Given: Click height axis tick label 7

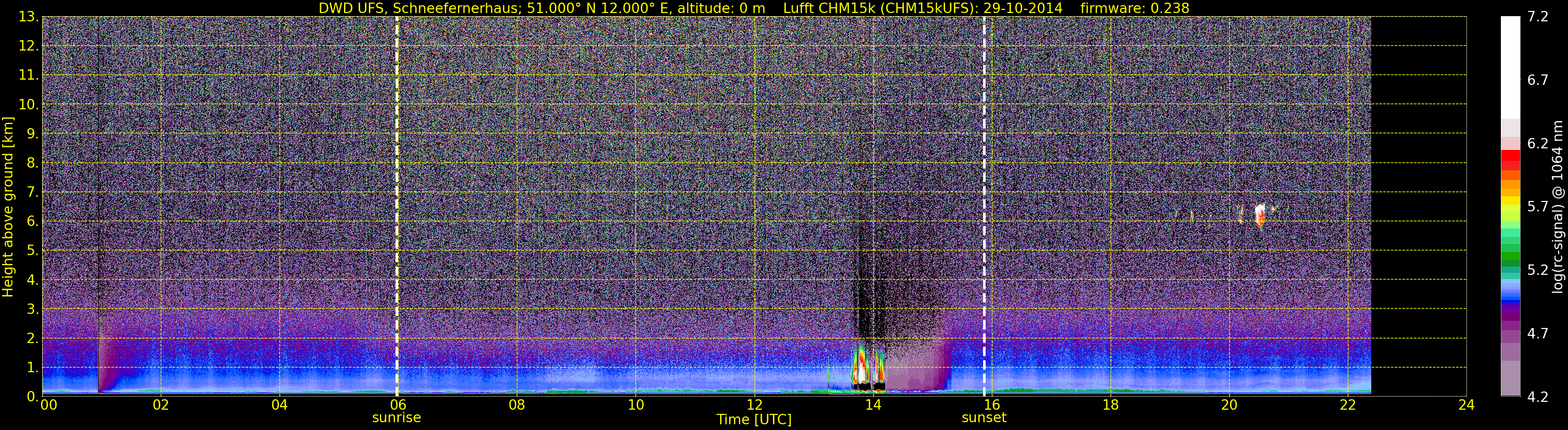Looking at the screenshot, I should pos(33,193).
